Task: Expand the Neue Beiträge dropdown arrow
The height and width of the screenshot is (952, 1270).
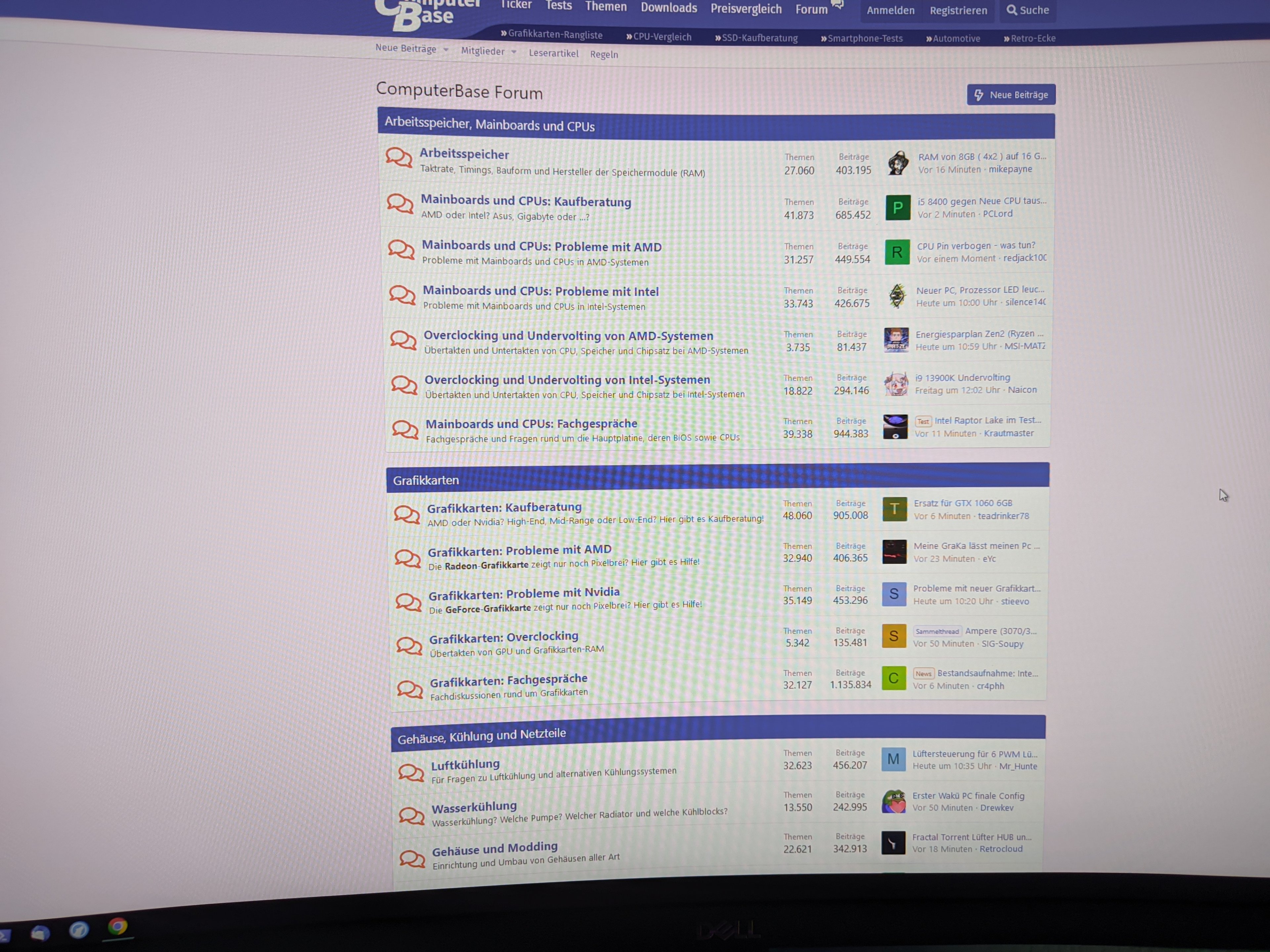Action: pos(446,50)
